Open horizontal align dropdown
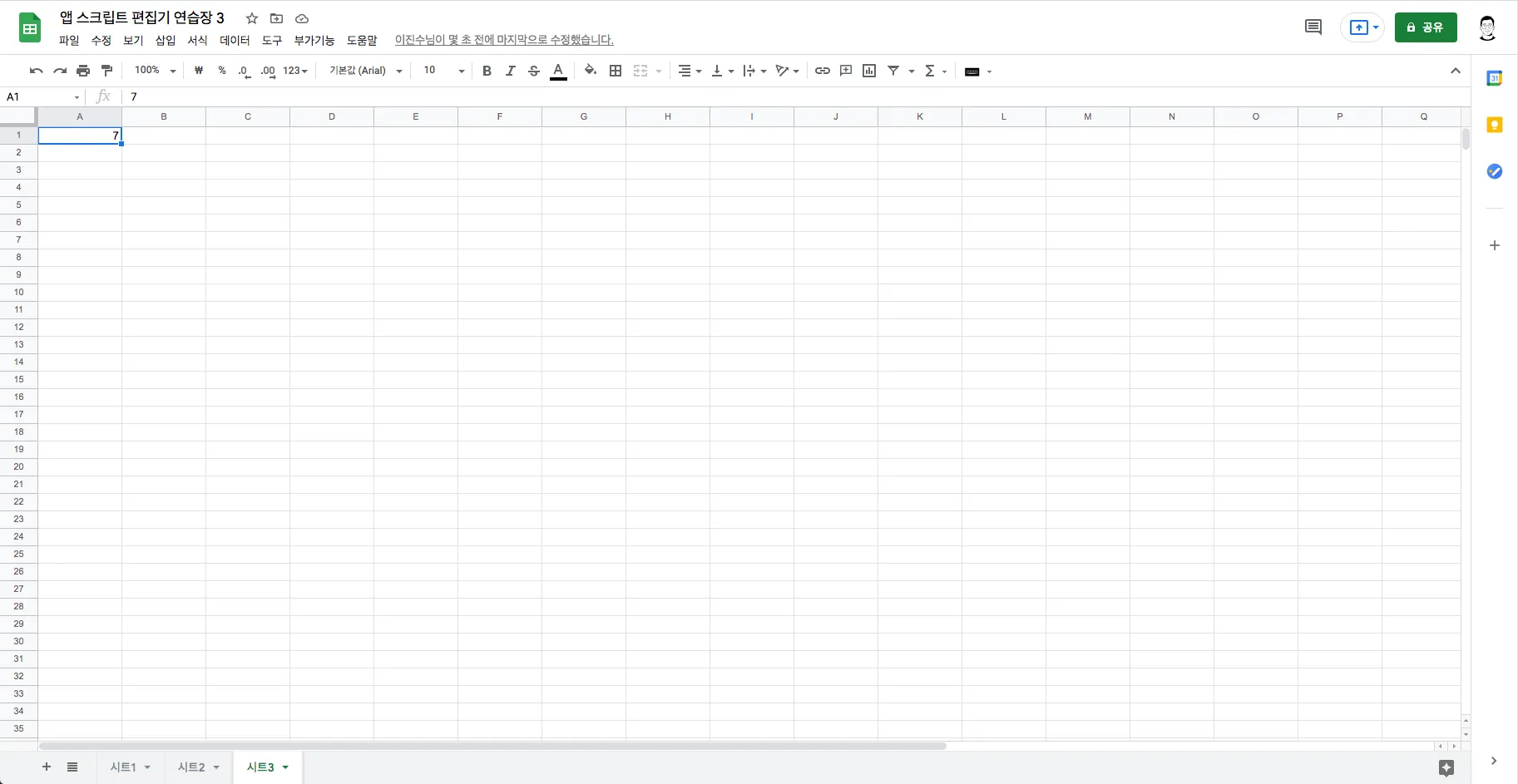Viewport: 1518px width, 784px height. click(x=690, y=71)
